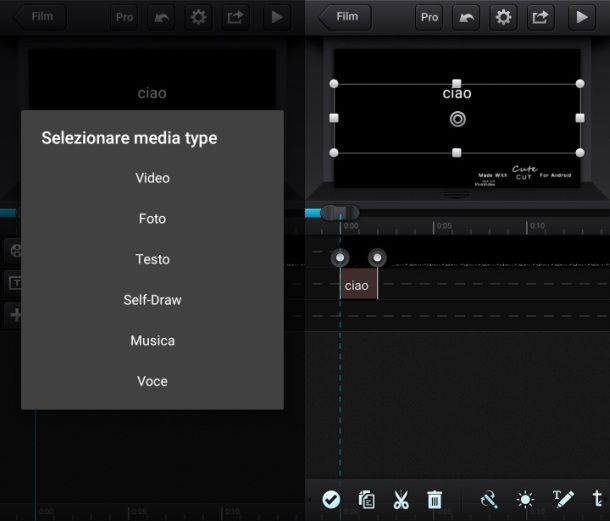Play the movie in right panel

[582, 17]
